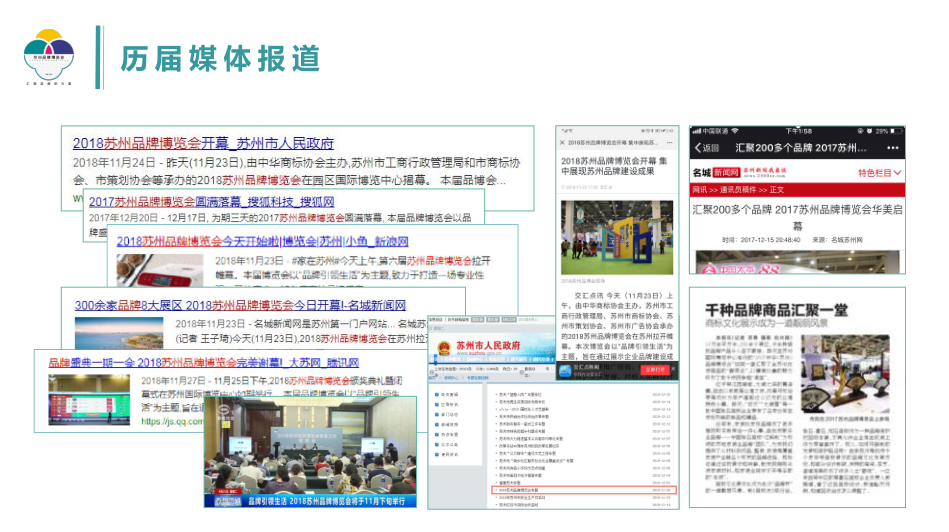
Task: Click the newspaper exhibit photo
Action: (x=846, y=375)
